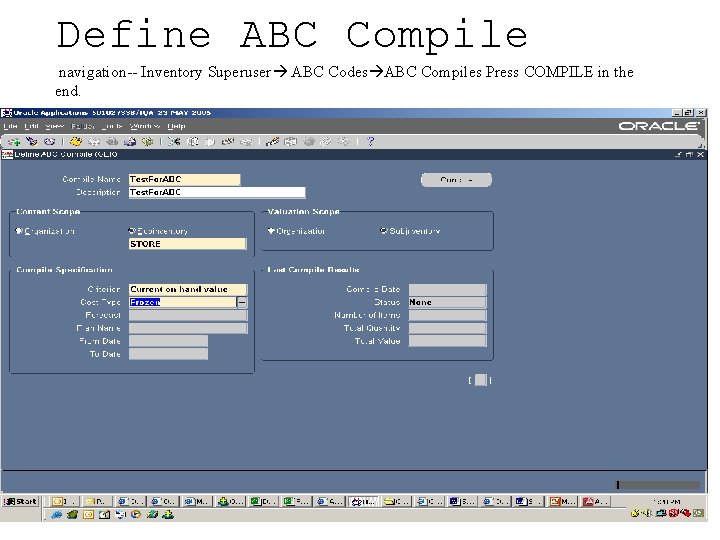Open the PowerPoint taskbar button
Viewport: 720px width, 540px height.
click(562, 501)
